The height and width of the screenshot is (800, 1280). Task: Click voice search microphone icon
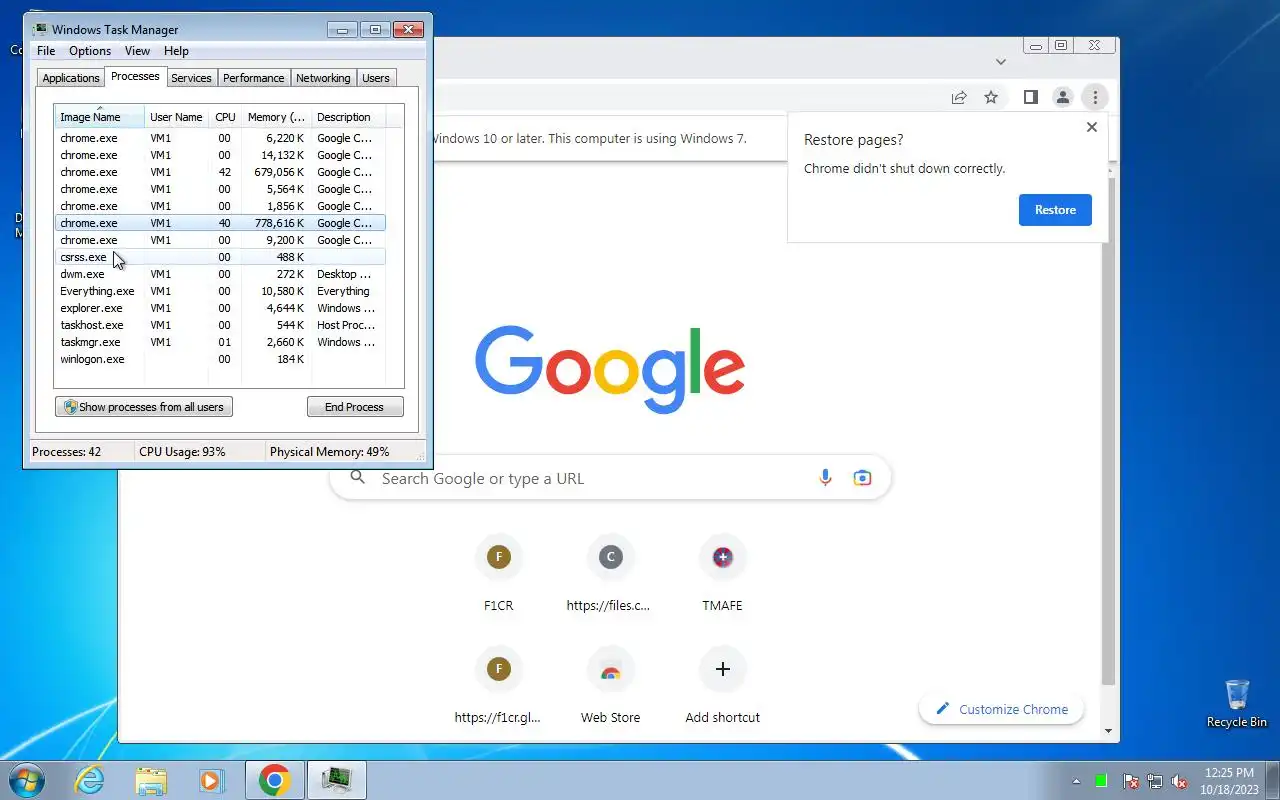[x=825, y=478]
